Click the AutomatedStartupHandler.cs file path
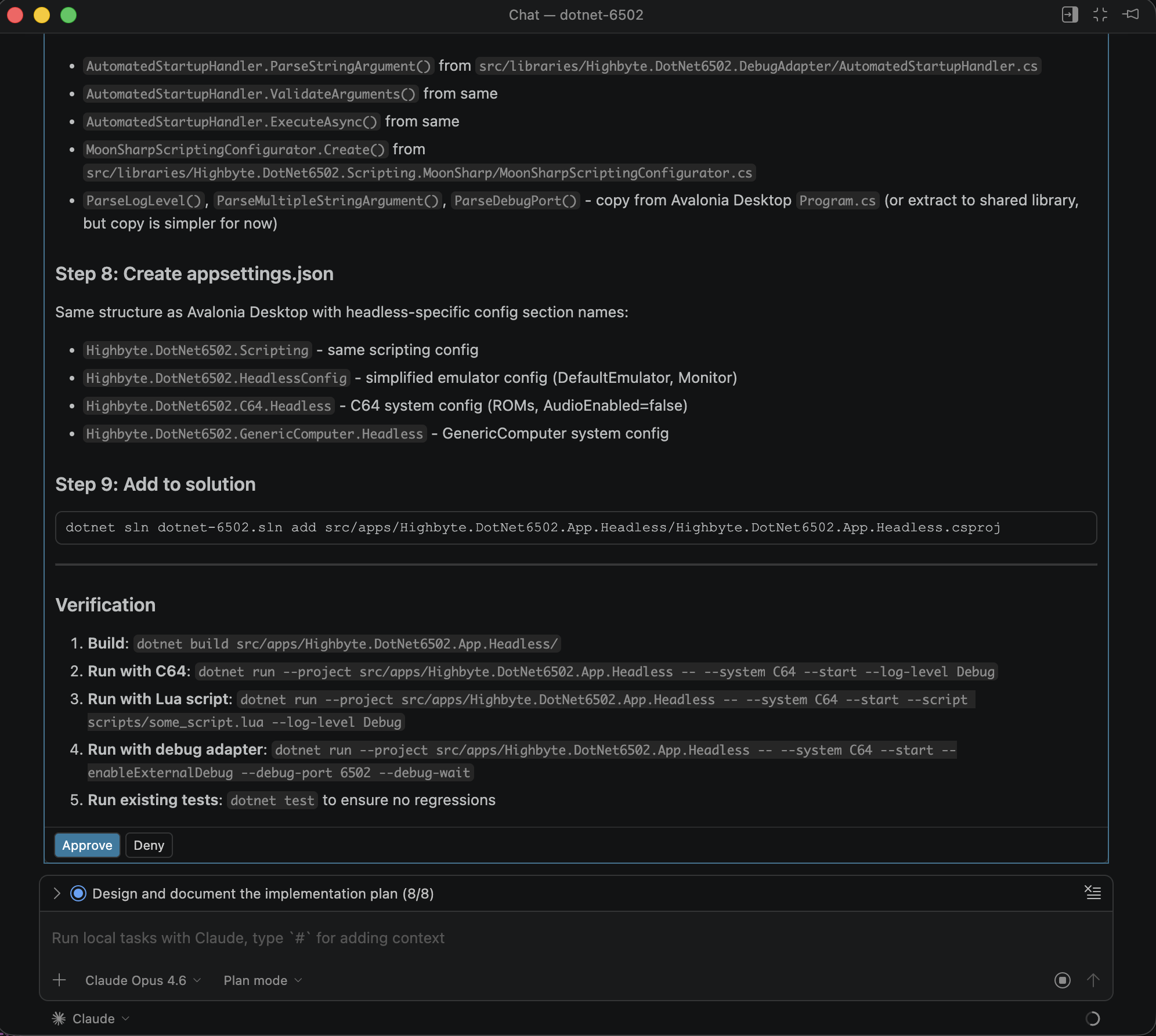This screenshot has width=1156, height=1036. (758, 66)
